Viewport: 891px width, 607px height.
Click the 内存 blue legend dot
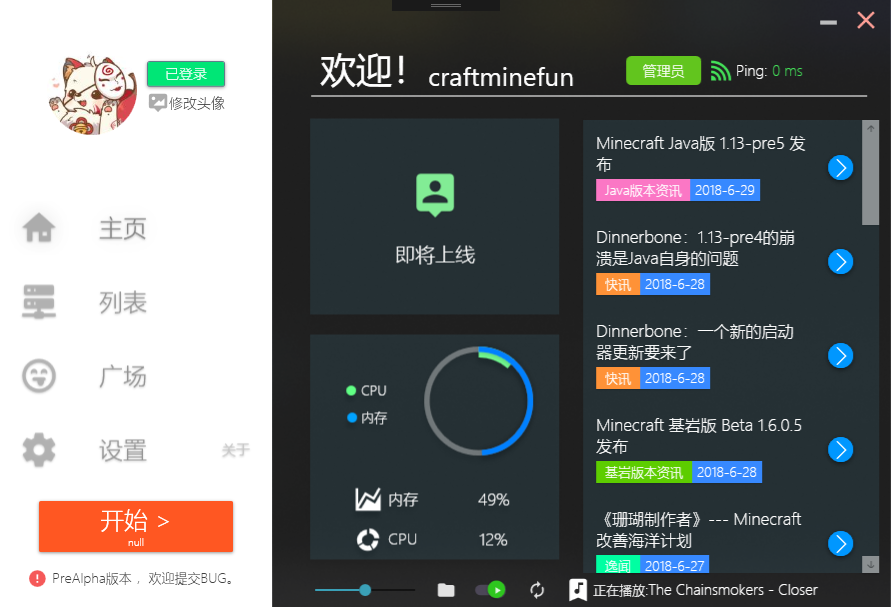352,418
